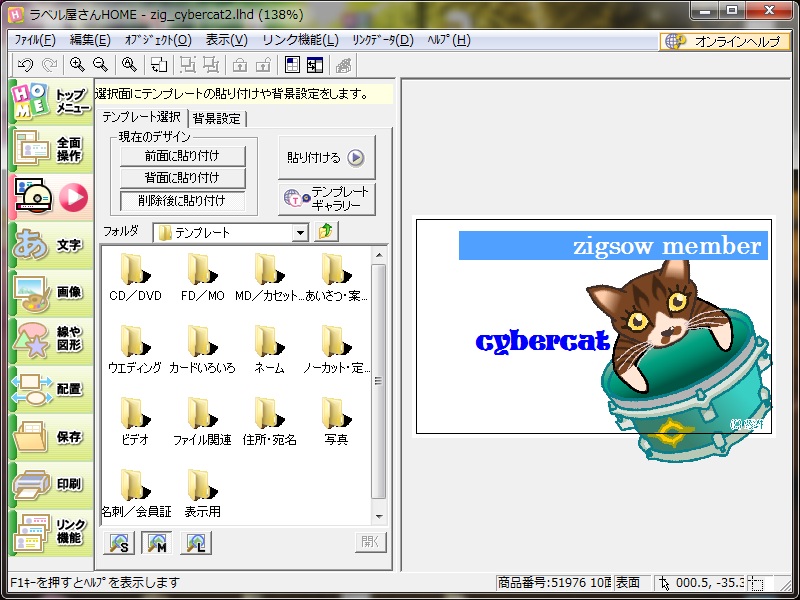This screenshot has height=600, width=800.
Task: Open the 文字 text sidebar tool
Action: coord(51,245)
